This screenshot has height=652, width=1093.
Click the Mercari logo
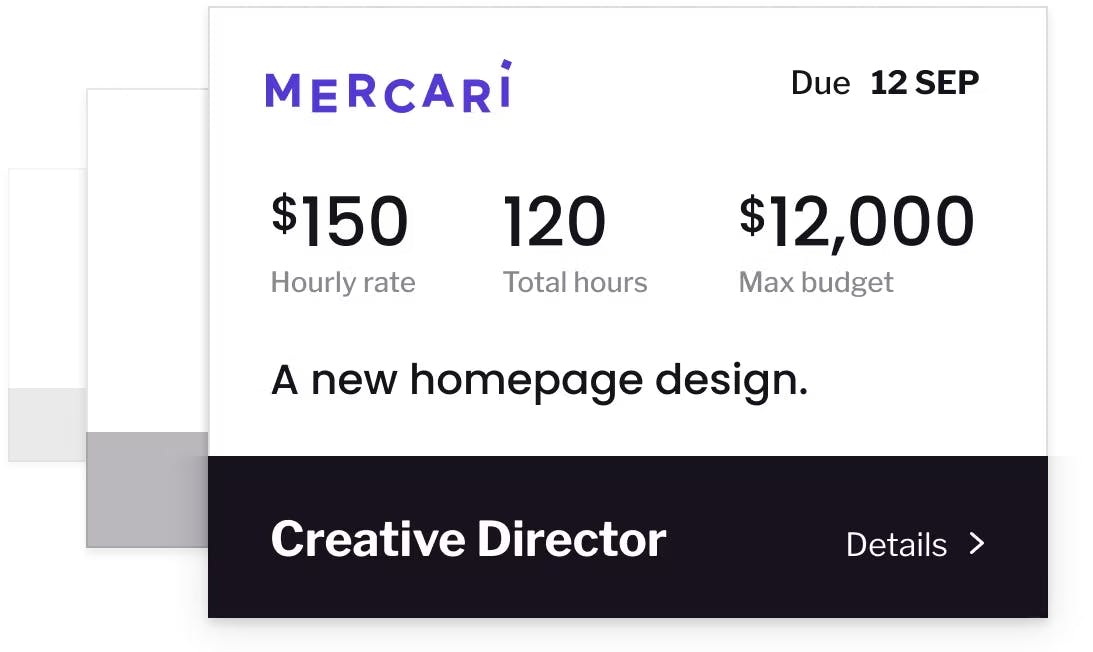(x=388, y=87)
